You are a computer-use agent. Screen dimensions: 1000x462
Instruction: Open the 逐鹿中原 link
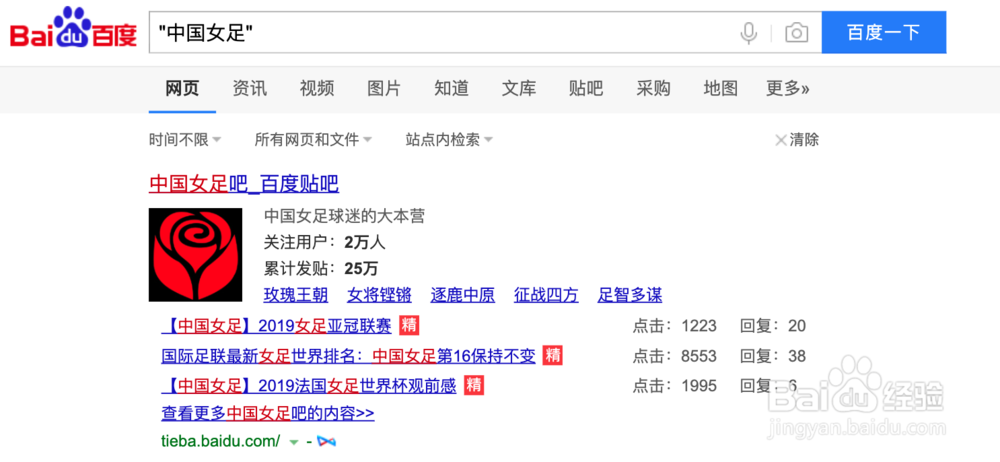coord(463,295)
